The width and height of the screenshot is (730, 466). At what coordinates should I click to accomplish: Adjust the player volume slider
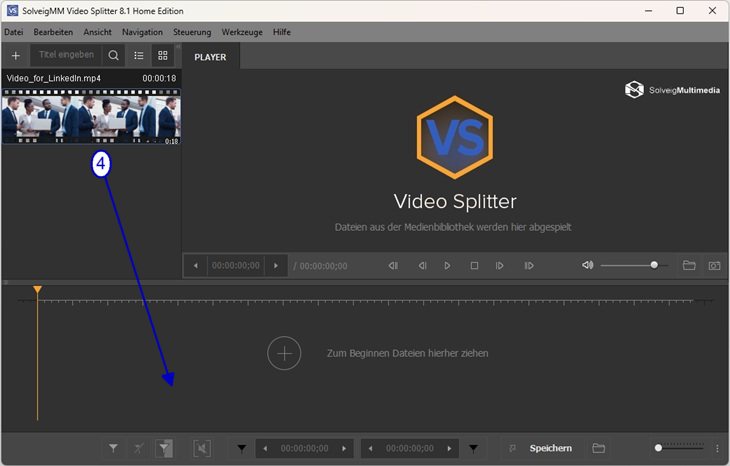(x=634, y=265)
